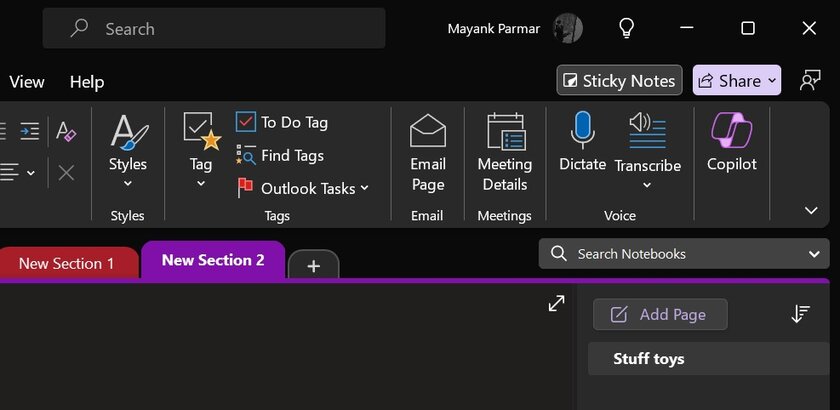Expand the Outlook Tasks dropdown
840x410 pixels.
click(364, 188)
